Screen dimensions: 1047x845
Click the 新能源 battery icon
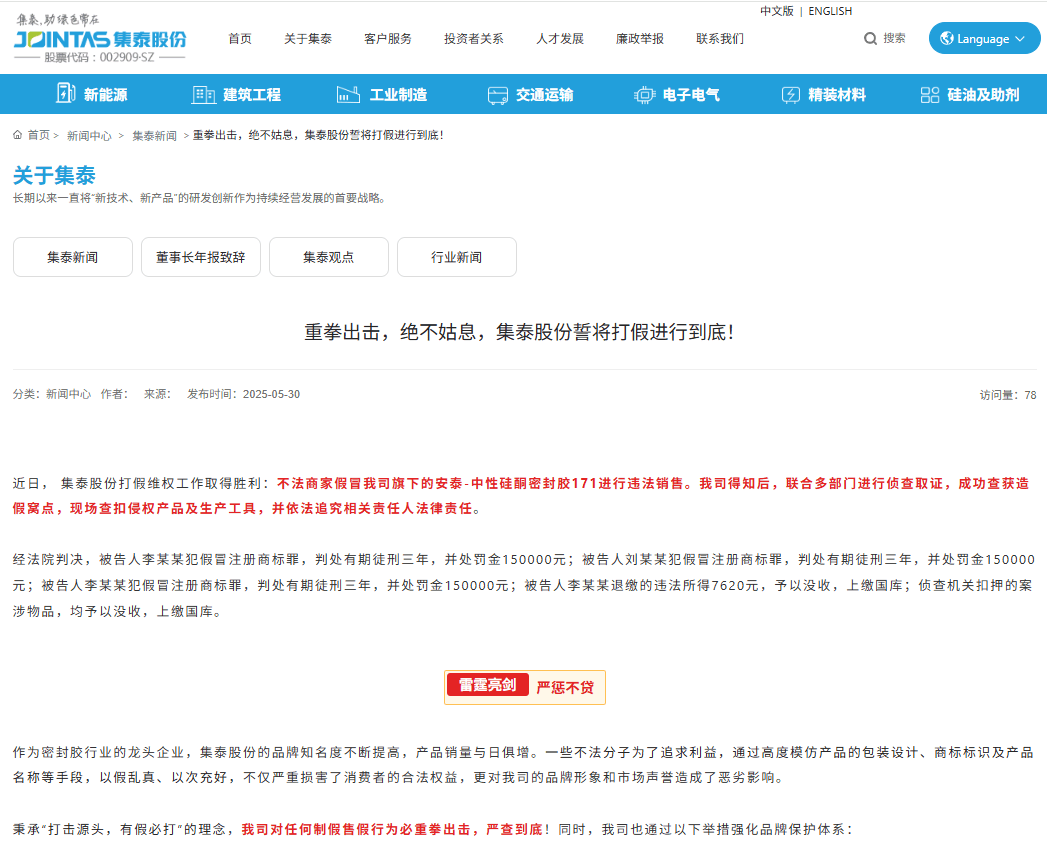pyautogui.click(x=65, y=94)
